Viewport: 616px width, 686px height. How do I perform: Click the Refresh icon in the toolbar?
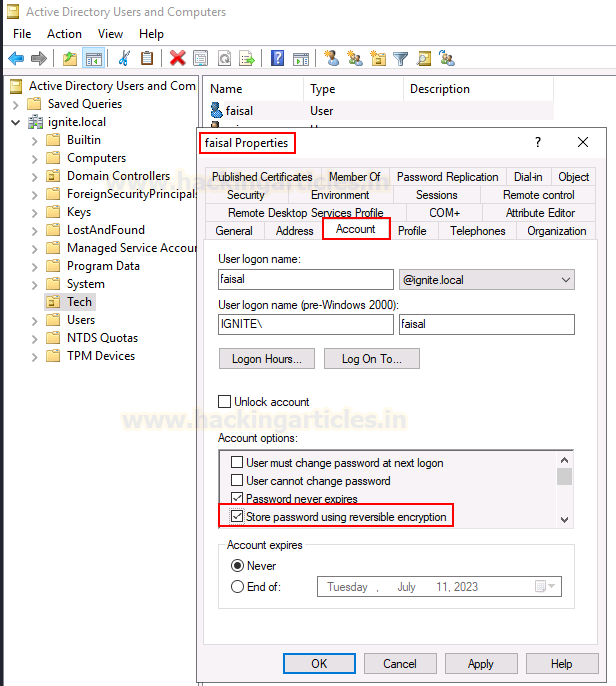[x=224, y=58]
